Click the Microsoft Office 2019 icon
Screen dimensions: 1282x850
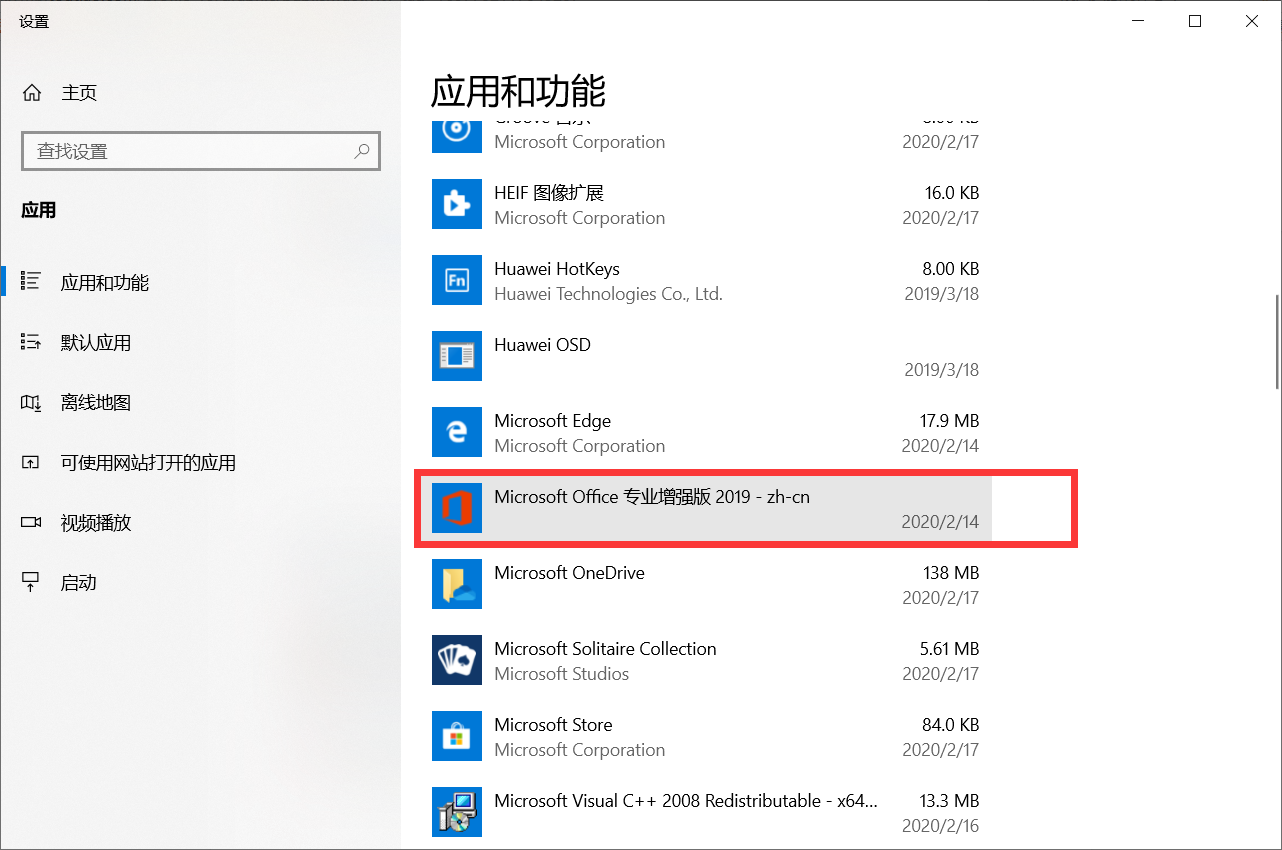click(x=457, y=509)
